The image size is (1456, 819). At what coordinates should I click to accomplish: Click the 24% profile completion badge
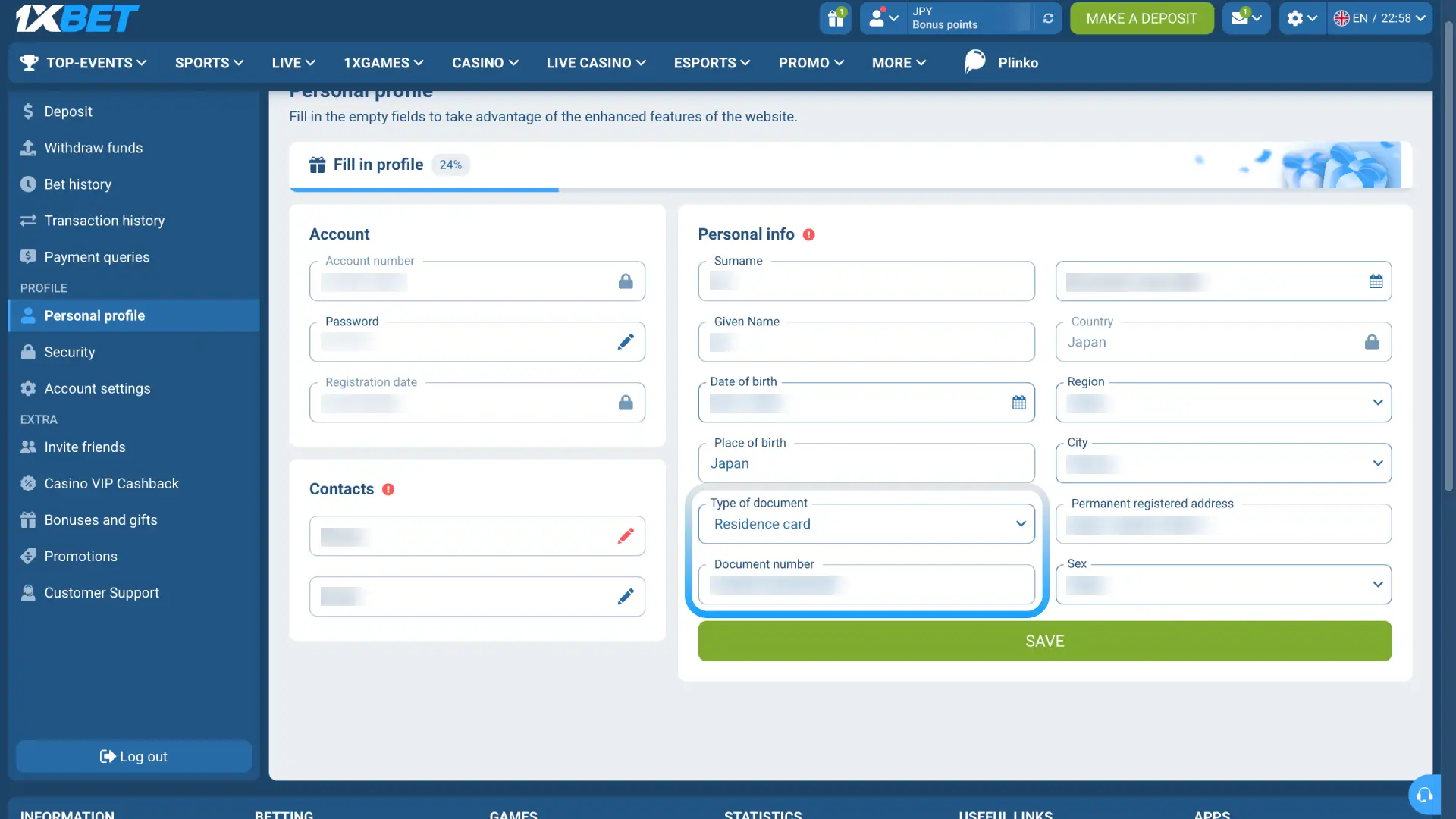point(450,165)
